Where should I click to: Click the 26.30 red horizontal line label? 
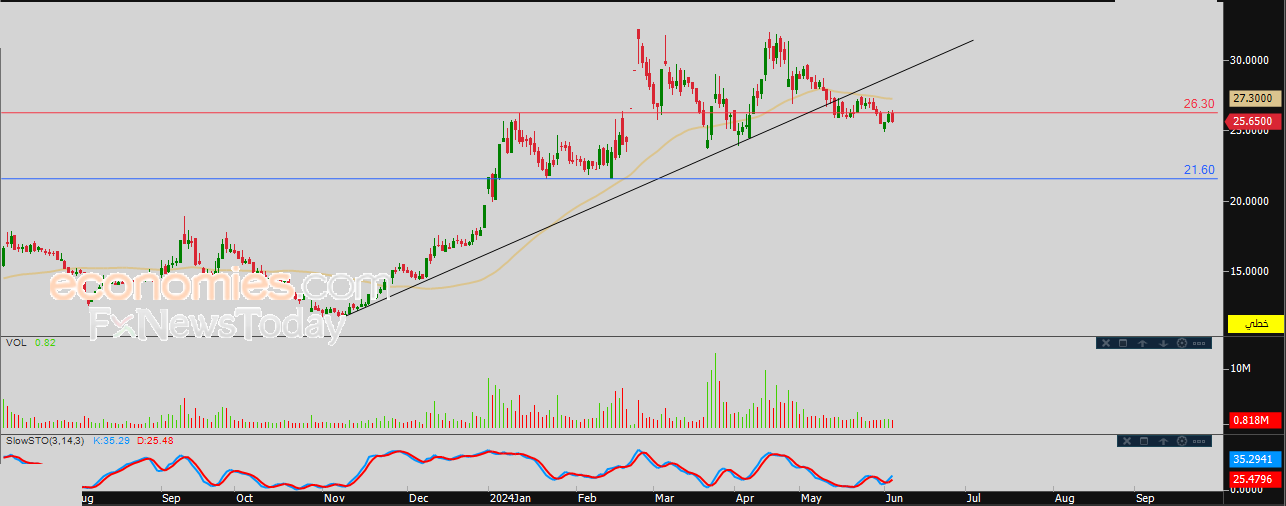pos(1199,104)
